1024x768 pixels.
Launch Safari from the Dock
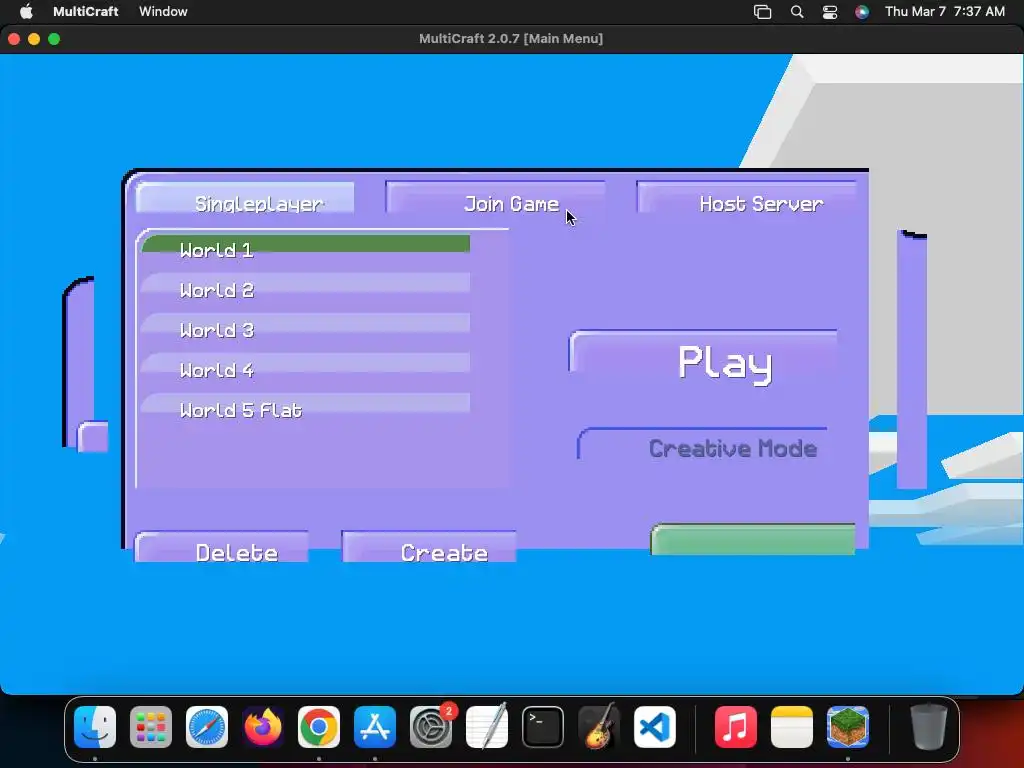tap(207, 727)
